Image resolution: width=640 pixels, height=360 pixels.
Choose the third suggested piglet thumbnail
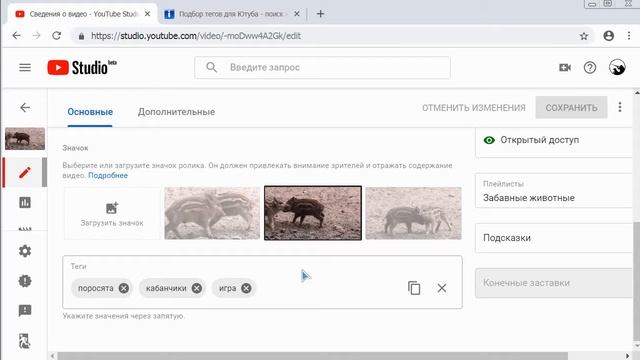tap(413, 213)
